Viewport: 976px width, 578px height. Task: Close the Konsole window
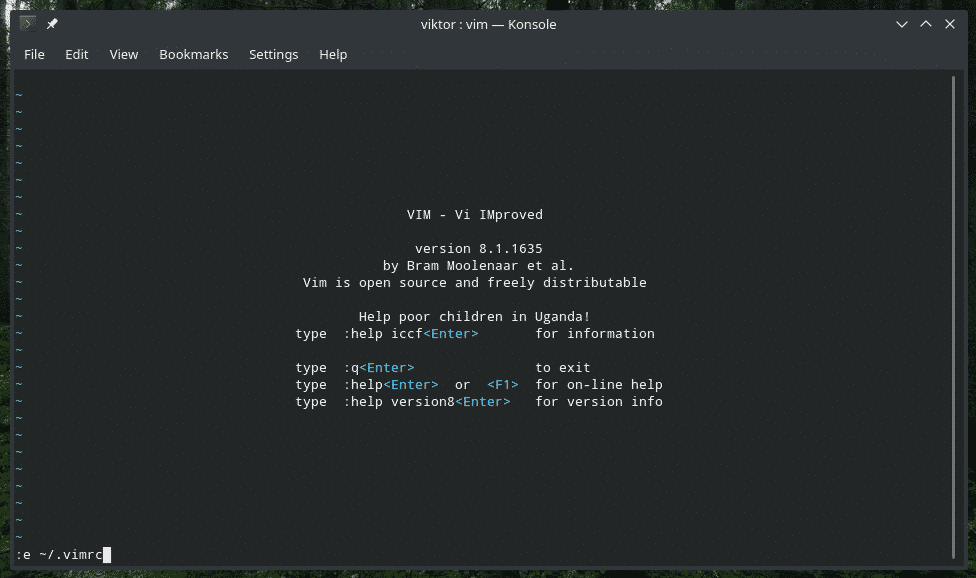[950, 24]
